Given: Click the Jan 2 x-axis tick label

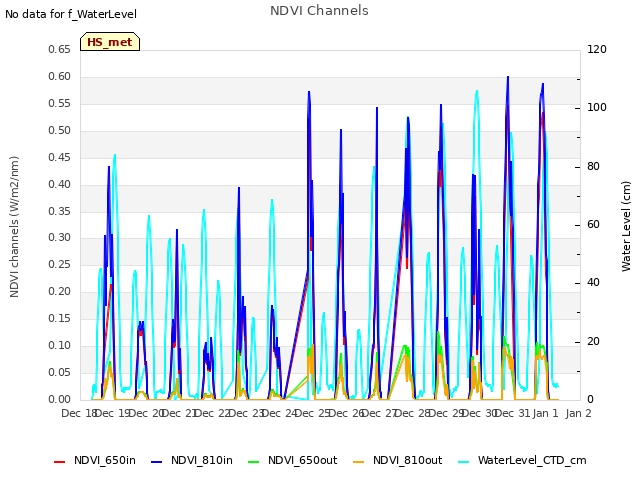Looking at the screenshot, I should click(x=578, y=413).
